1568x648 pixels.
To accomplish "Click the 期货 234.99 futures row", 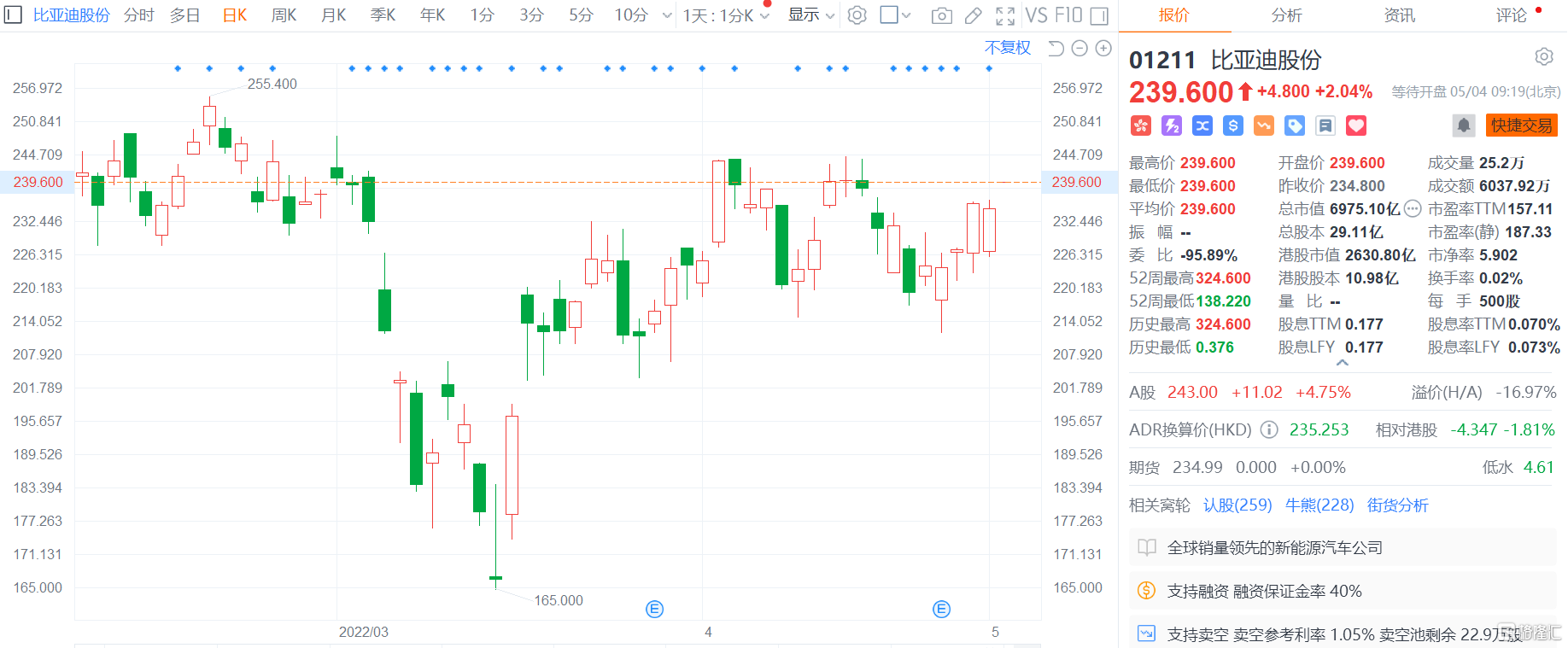I will pos(1343,467).
